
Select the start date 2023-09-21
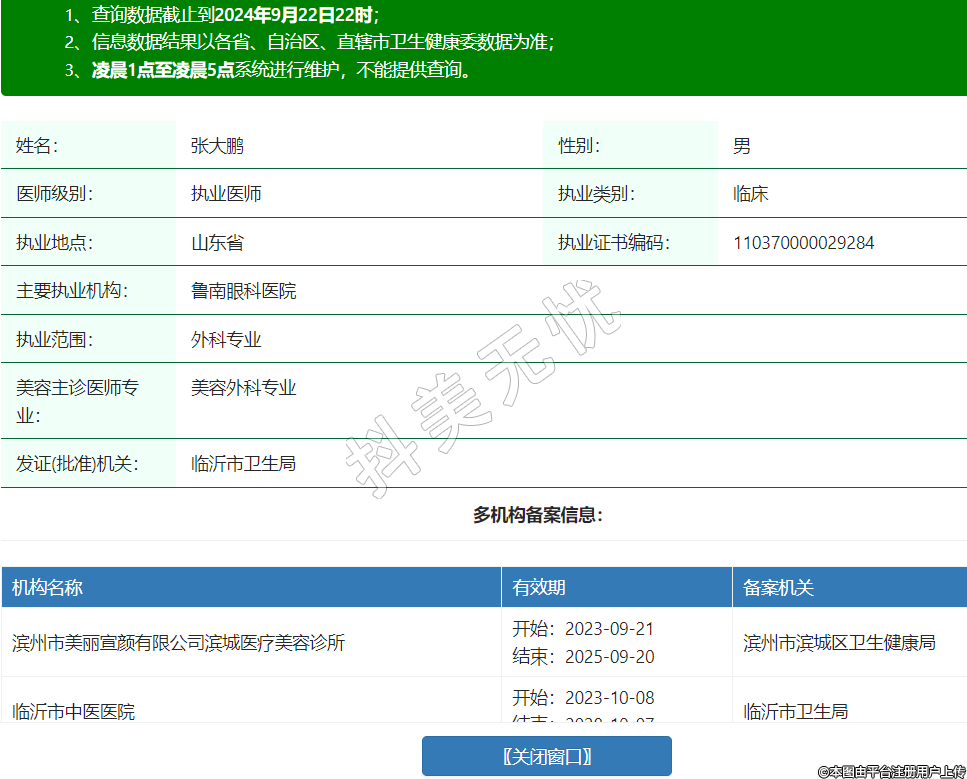[x=609, y=629]
